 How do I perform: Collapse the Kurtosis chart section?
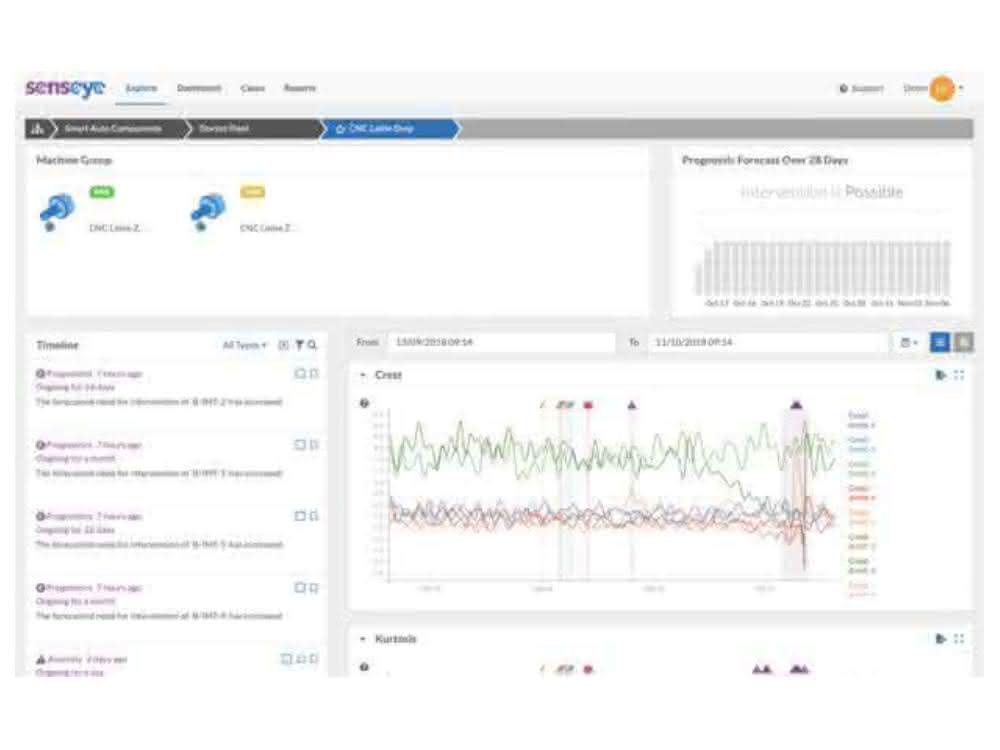pyautogui.click(x=363, y=638)
